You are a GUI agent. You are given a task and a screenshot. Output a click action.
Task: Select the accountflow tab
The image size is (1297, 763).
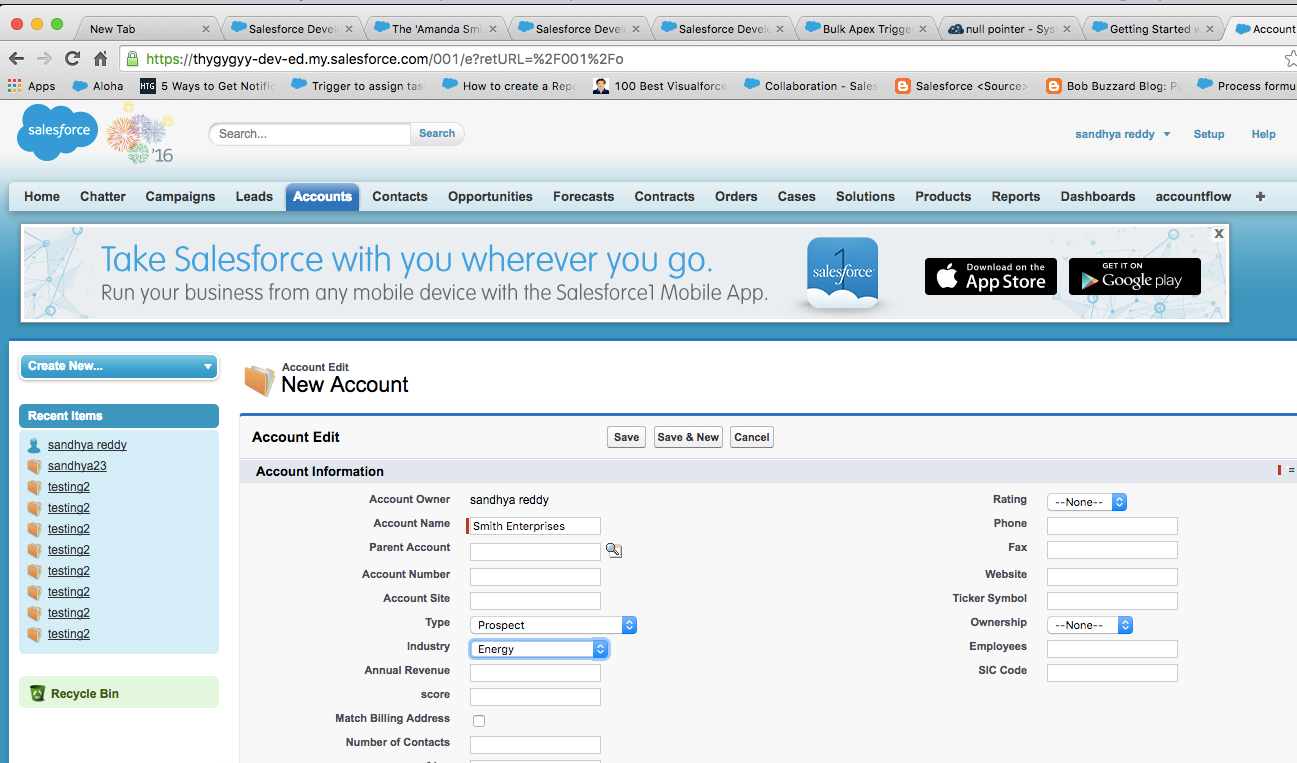(x=1193, y=197)
